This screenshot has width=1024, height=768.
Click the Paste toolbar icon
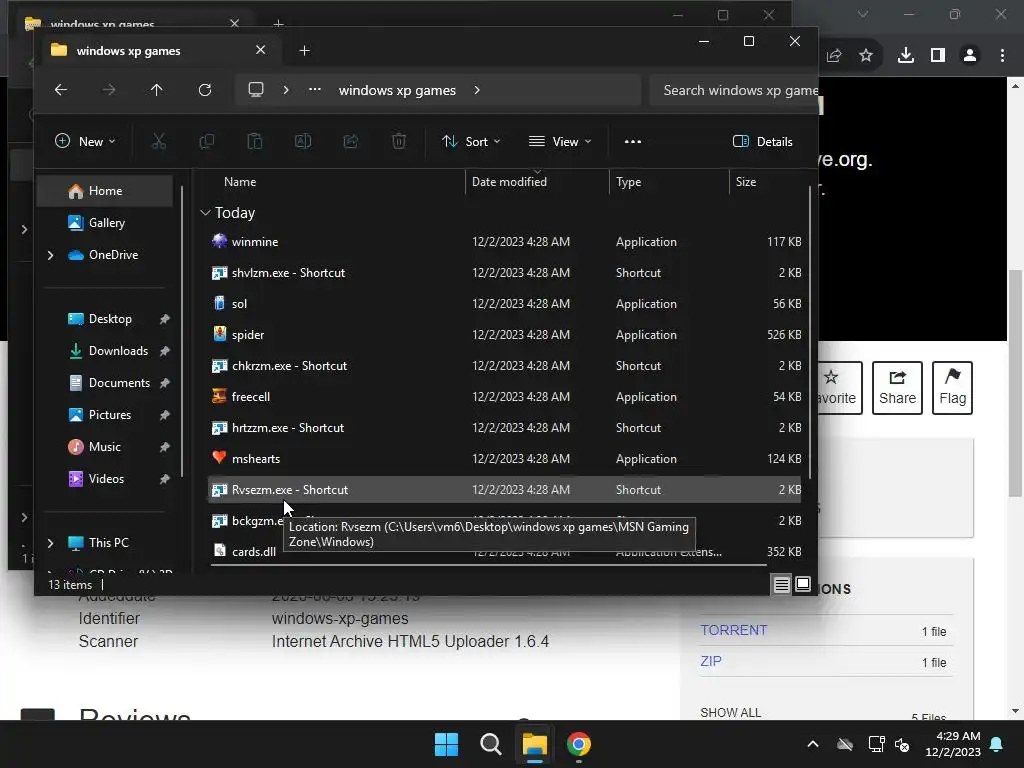255,141
